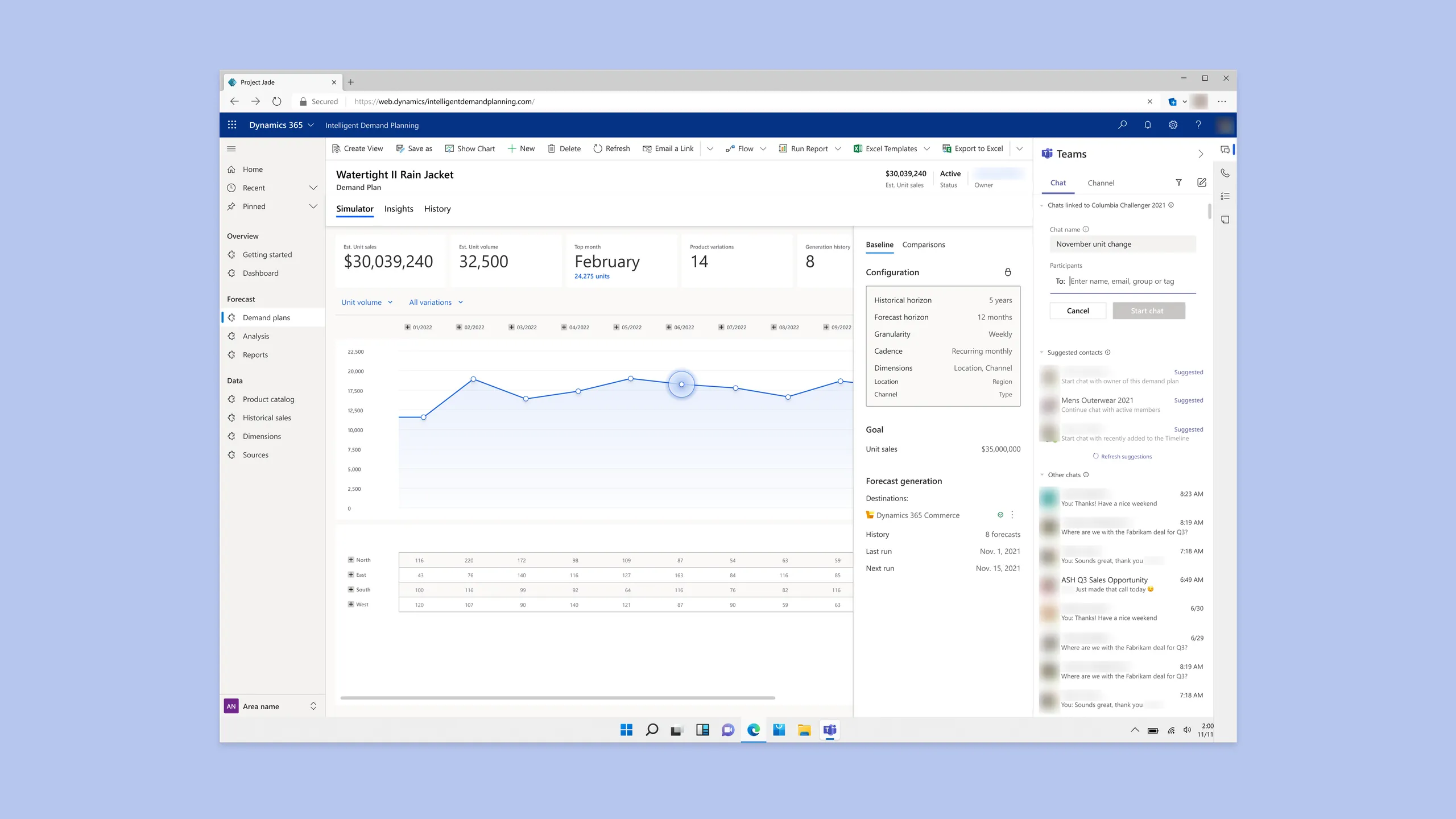
Task: Click the volume icon in system tray
Action: click(x=1187, y=730)
